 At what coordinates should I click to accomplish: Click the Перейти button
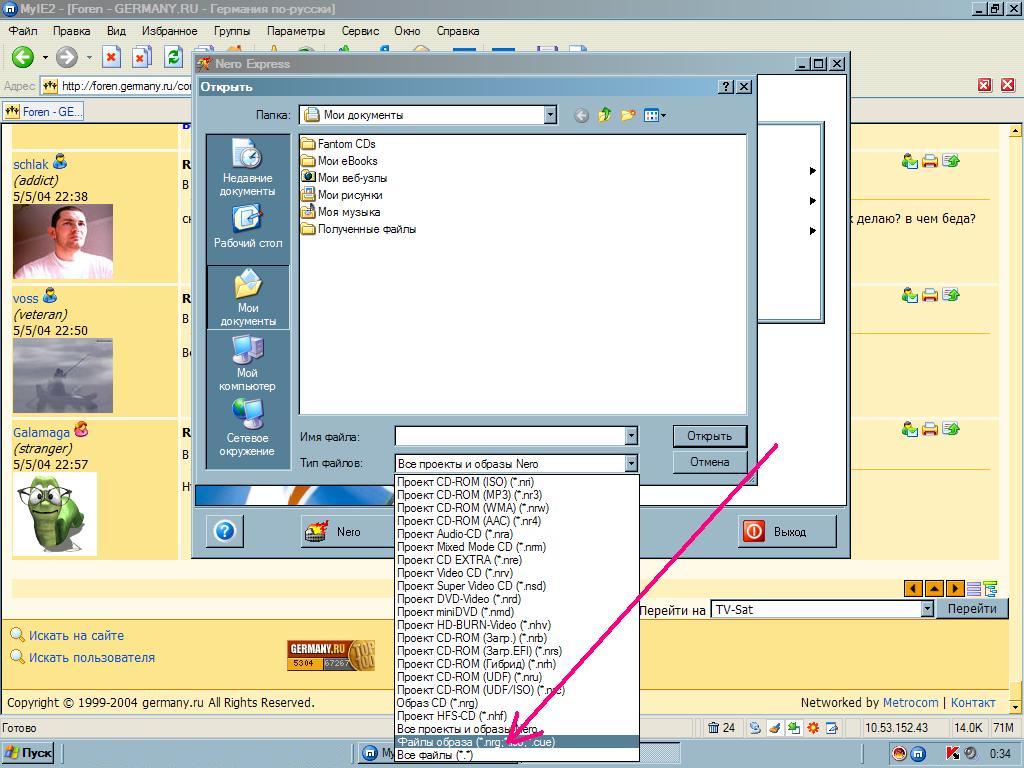pyautogui.click(x=972, y=609)
